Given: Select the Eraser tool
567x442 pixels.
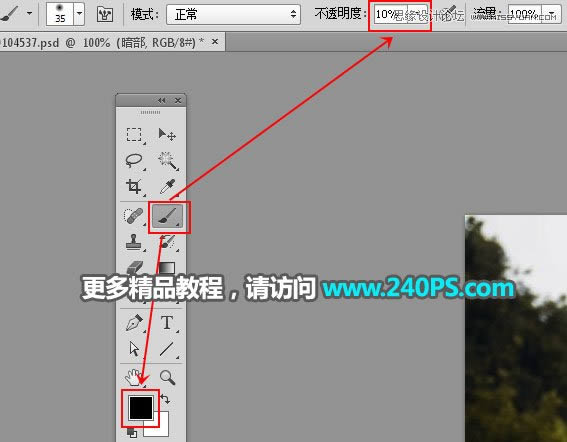Looking at the screenshot, I should coord(134,268).
